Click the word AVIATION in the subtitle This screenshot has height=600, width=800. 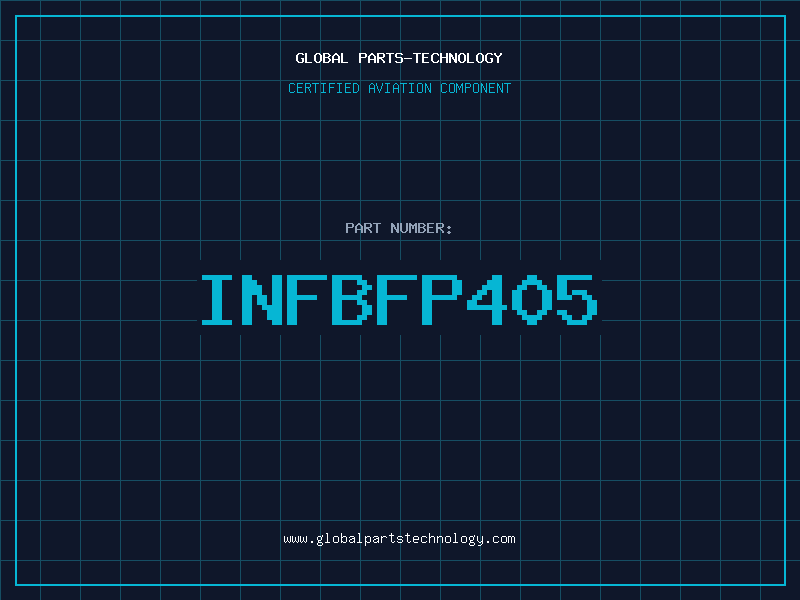(400, 88)
